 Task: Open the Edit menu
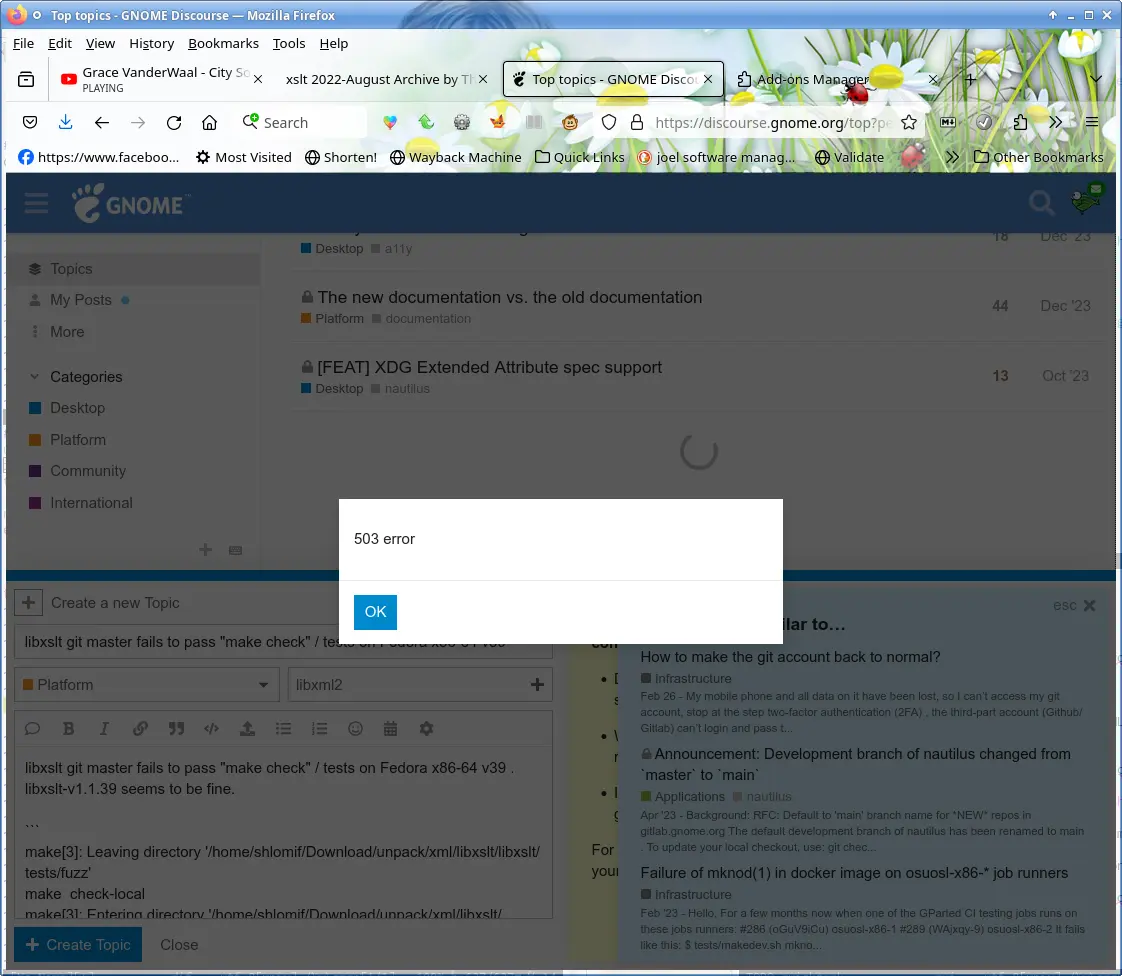tap(60, 44)
